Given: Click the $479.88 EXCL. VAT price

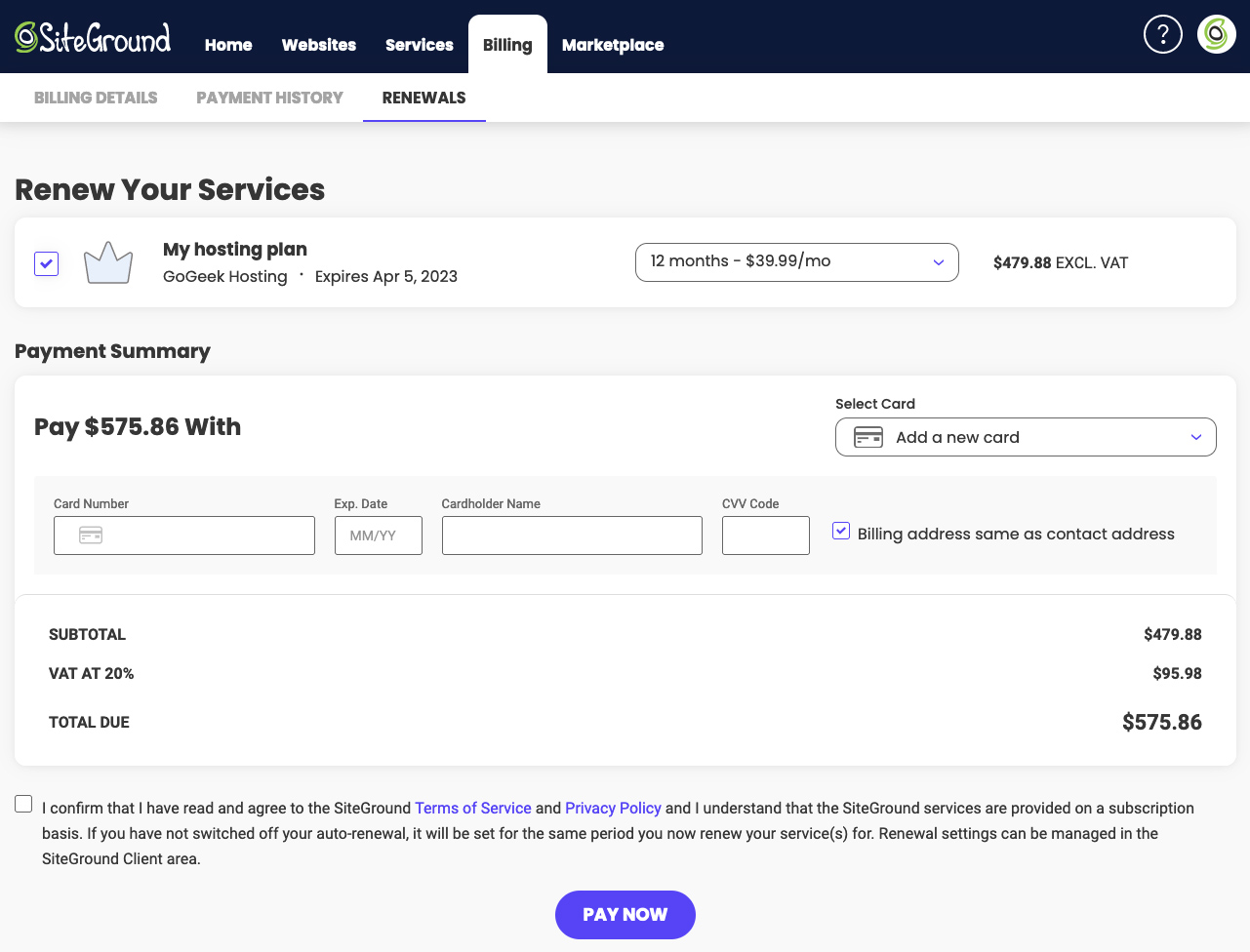Looking at the screenshot, I should pyautogui.click(x=1061, y=262).
